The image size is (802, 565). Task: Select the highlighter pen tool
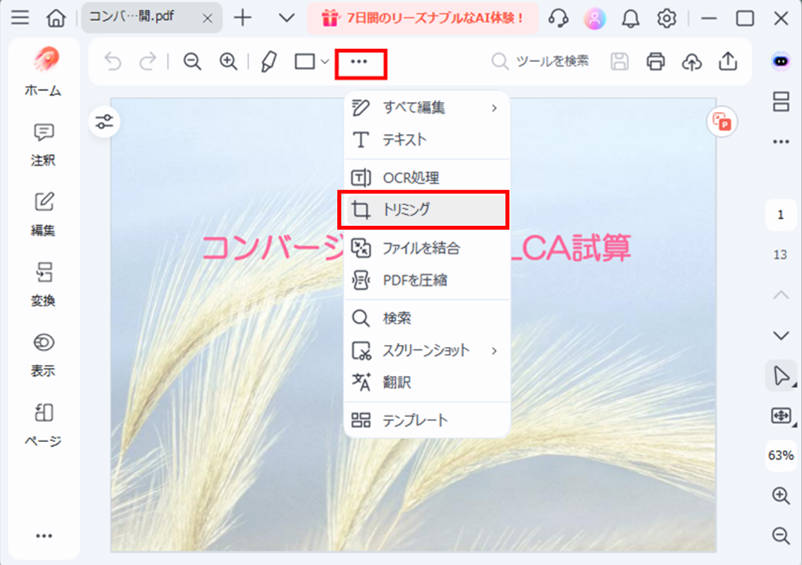click(x=269, y=62)
